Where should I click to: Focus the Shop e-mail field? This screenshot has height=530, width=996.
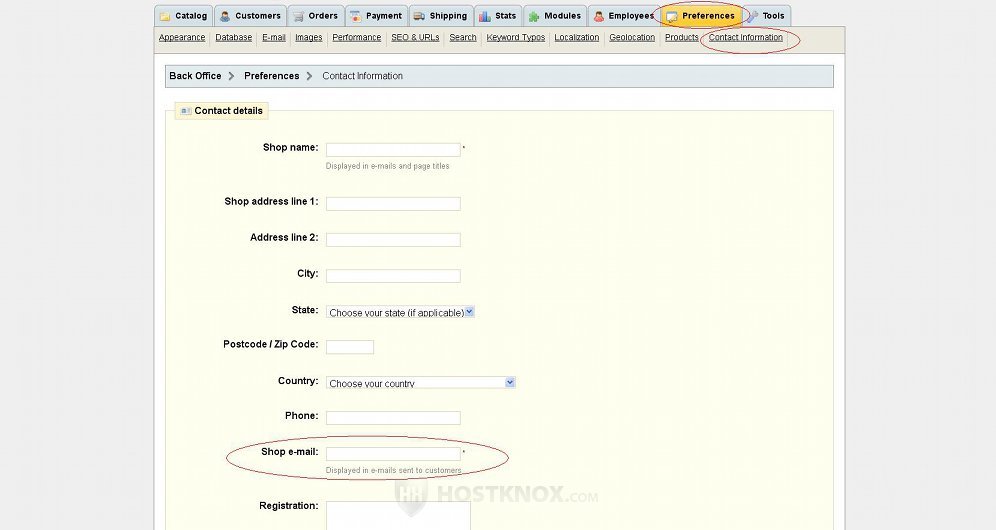point(393,454)
